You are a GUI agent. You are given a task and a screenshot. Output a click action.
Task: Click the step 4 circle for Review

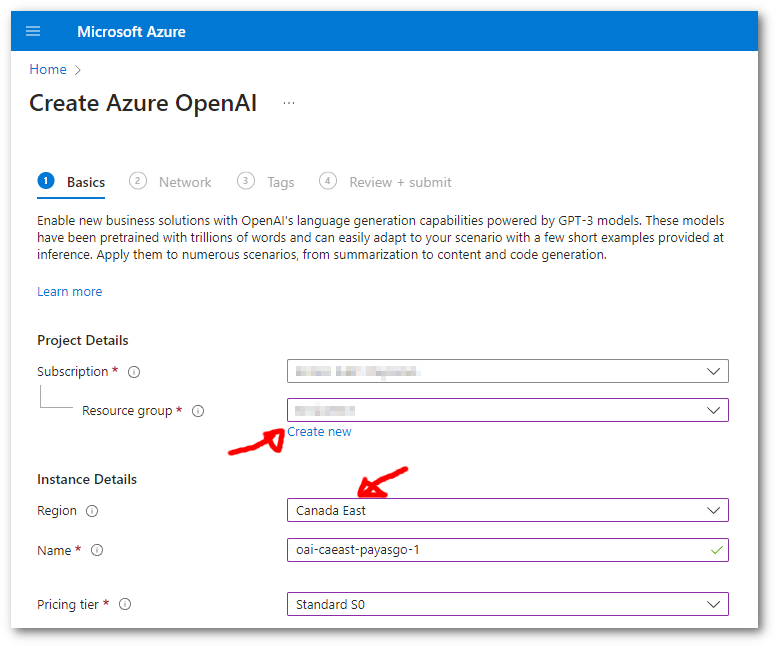pyautogui.click(x=328, y=181)
